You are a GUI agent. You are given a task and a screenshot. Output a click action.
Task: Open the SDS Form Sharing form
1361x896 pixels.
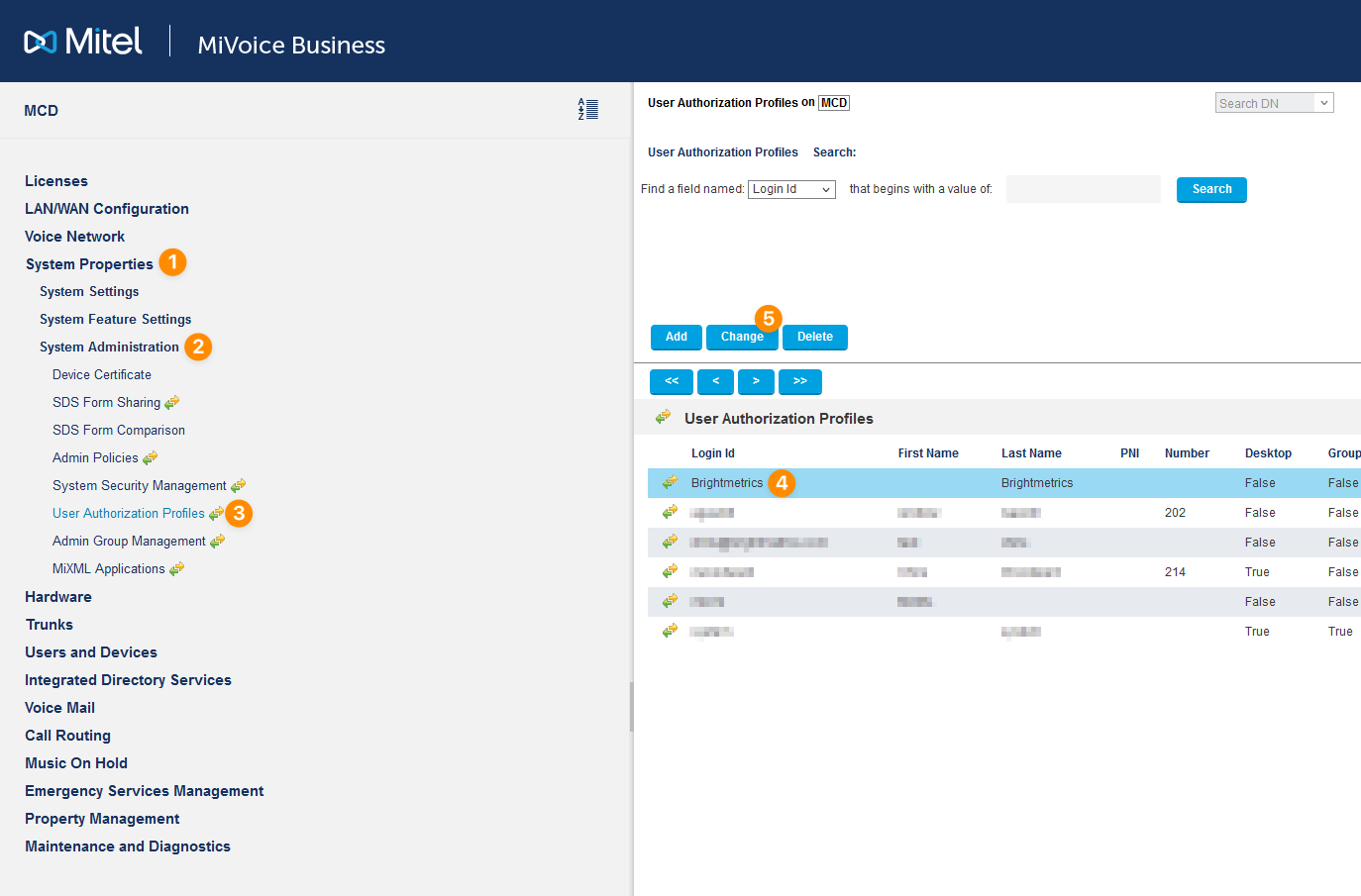[x=106, y=403]
